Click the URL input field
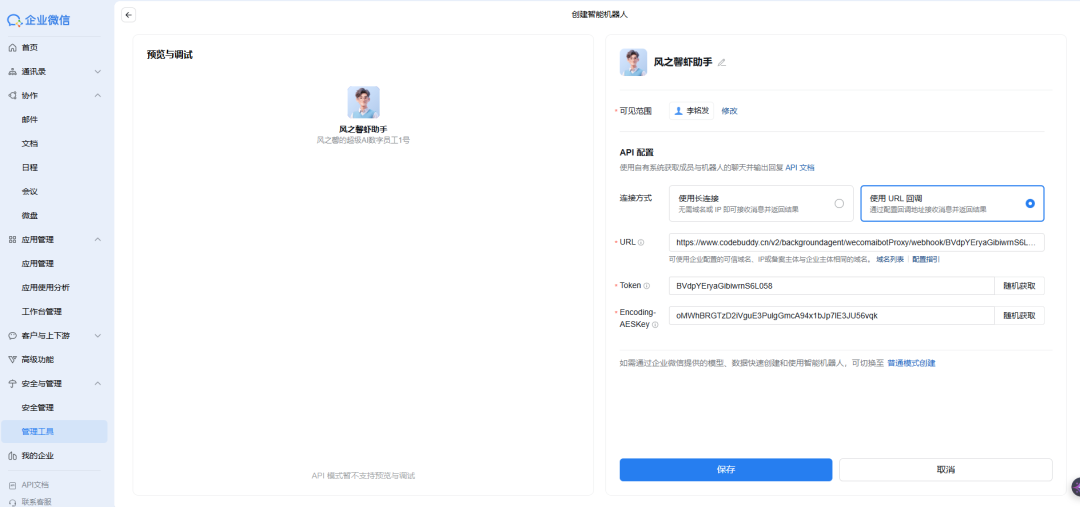The height and width of the screenshot is (507, 1080). (x=857, y=242)
